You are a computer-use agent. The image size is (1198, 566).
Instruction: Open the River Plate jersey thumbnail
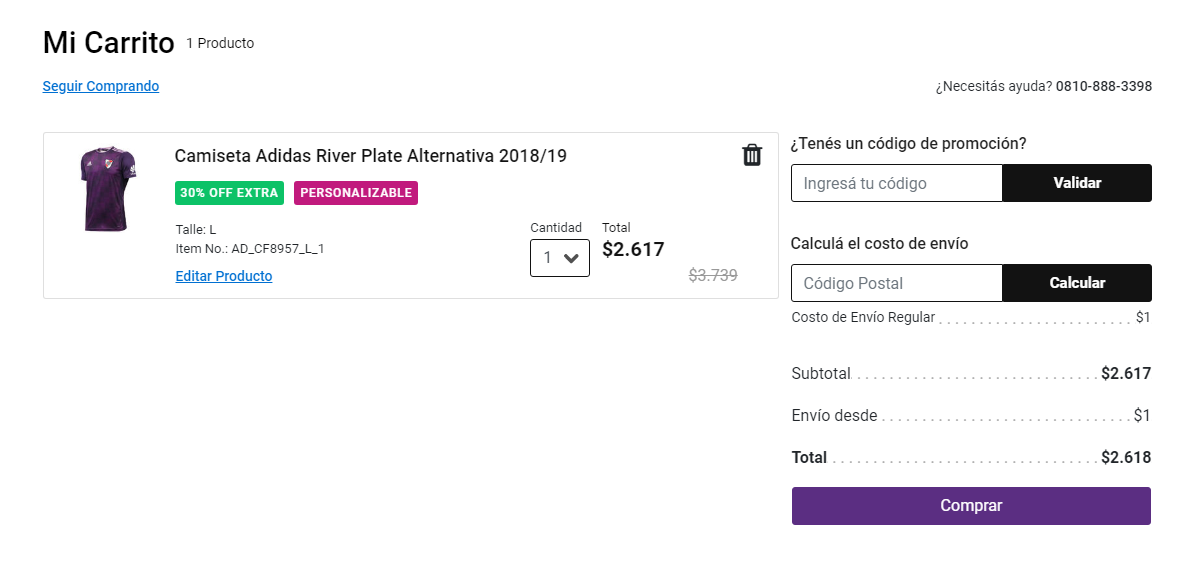[x=108, y=189]
